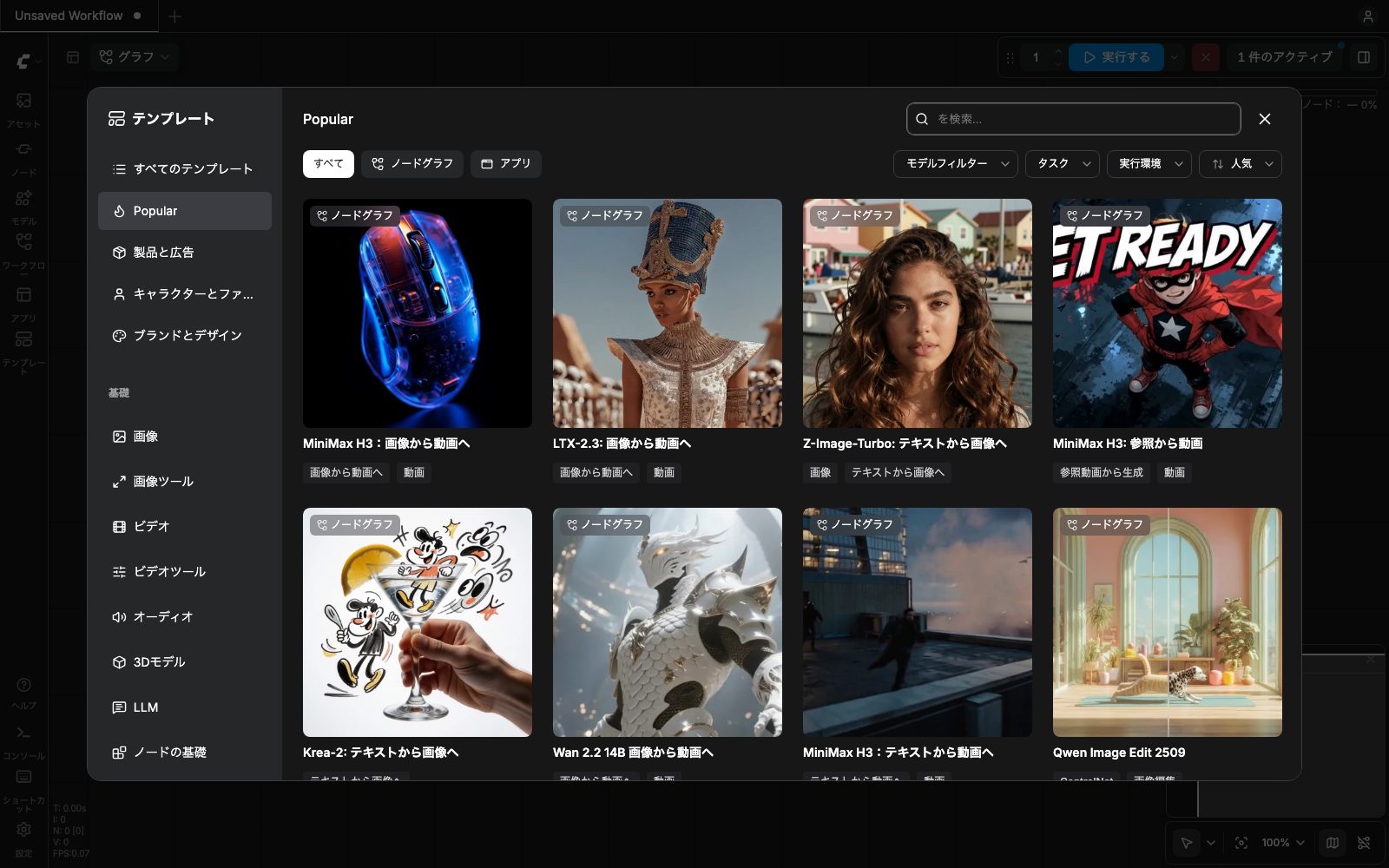
Task: Open the ブランドとデザイン category
Action: (185, 336)
